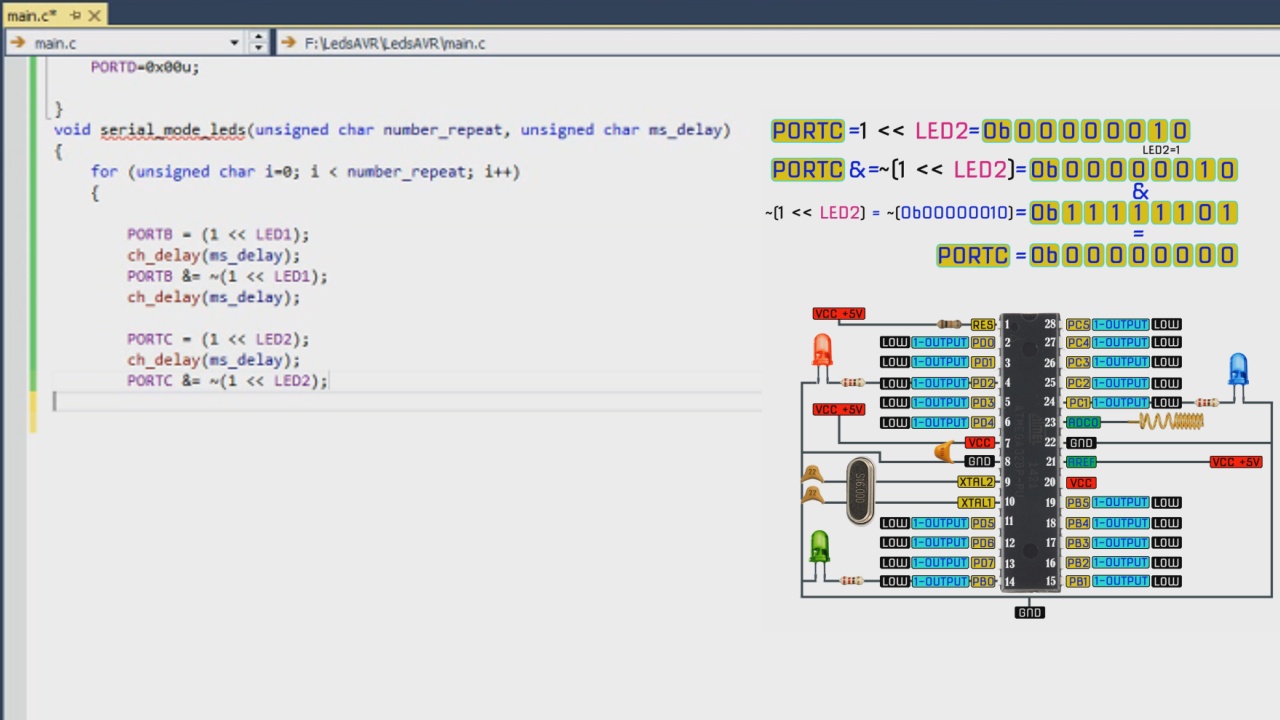Click the arrow icon beside main.c dropdown
The image size is (1280, 720).
pyautogui.click(x=16, y=43)
